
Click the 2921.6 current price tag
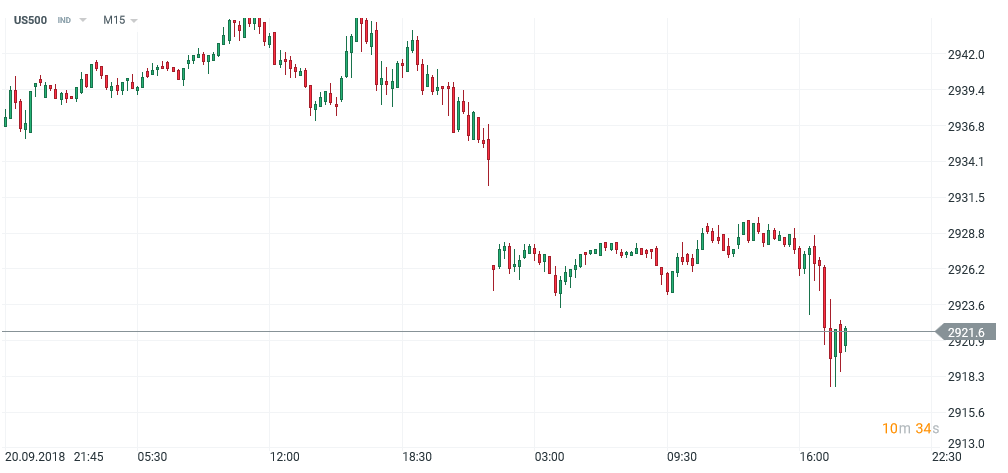click(966, 333)
